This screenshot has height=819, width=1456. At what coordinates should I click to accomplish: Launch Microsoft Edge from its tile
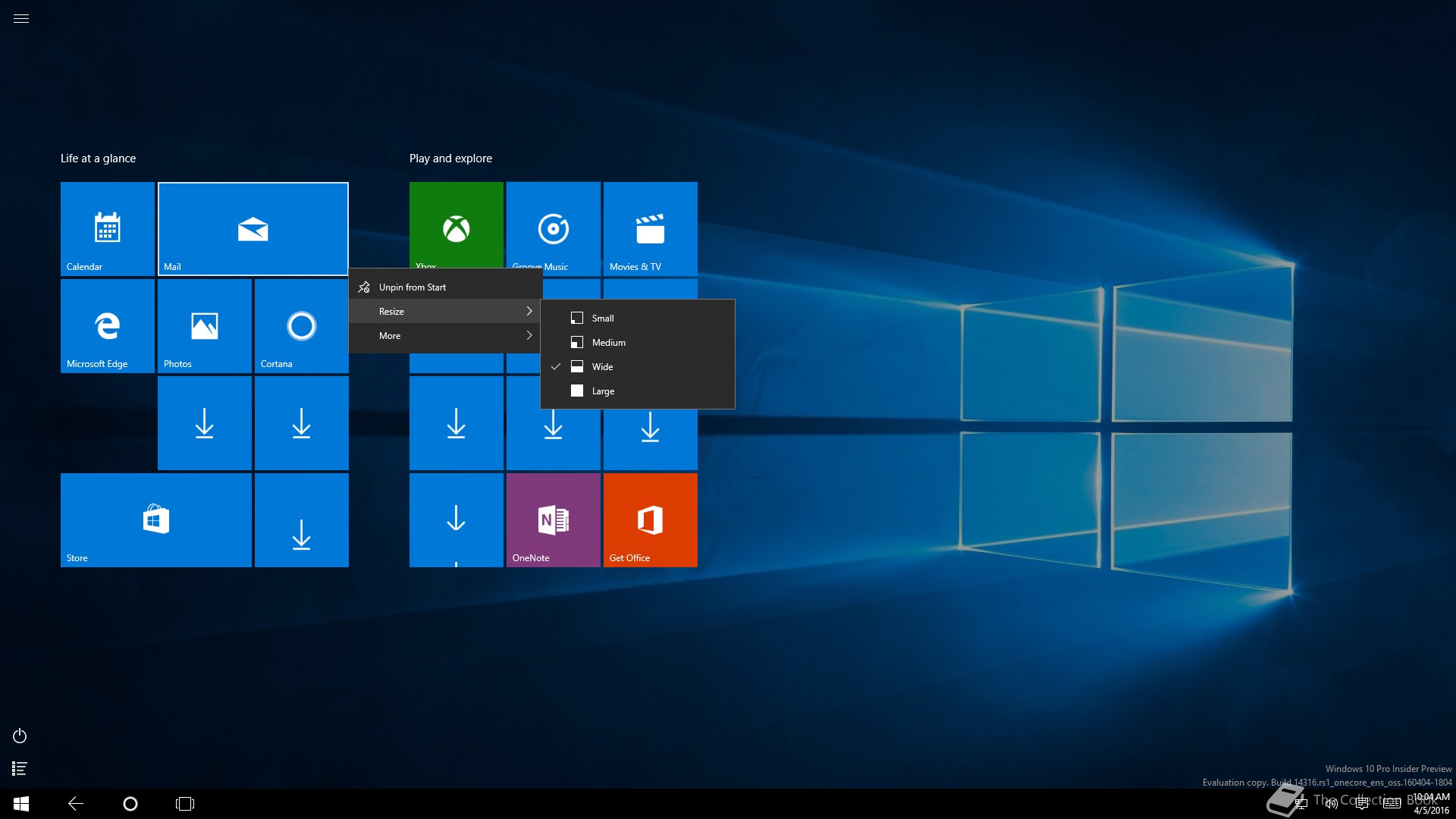108,326
